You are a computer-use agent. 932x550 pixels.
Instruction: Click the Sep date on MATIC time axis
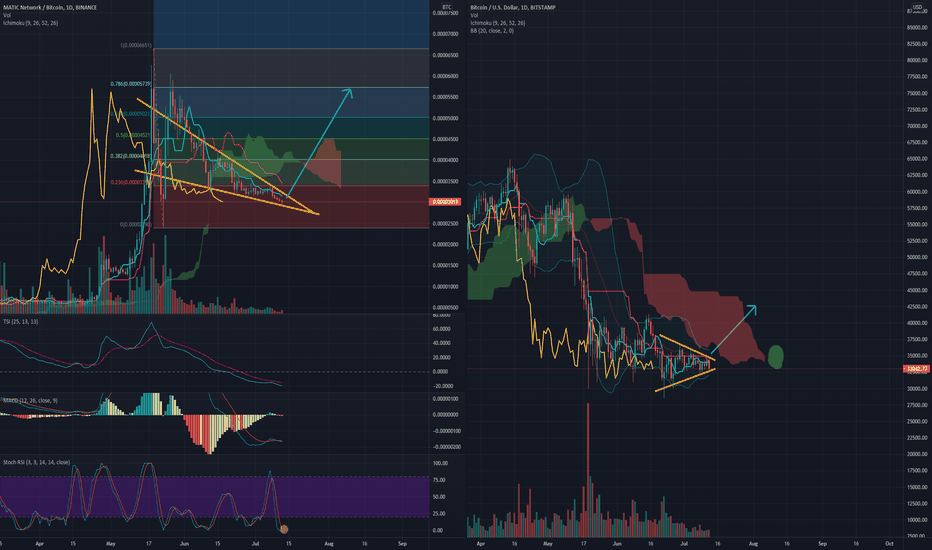pos(402,543)
